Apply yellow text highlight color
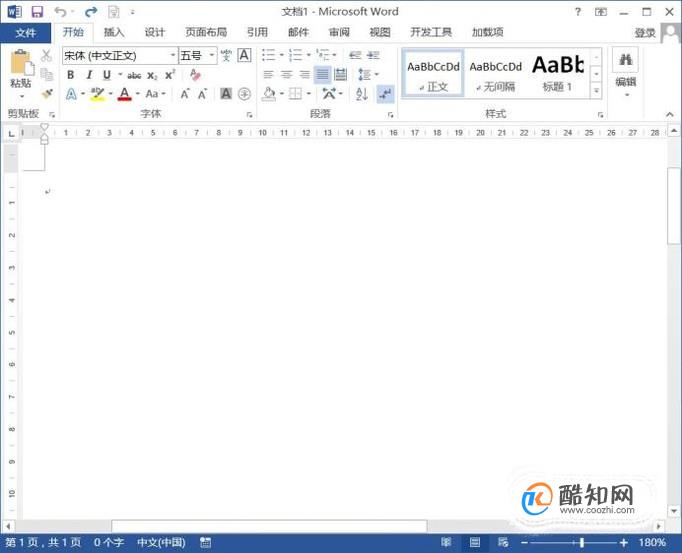Image resolution: width=682 pixels, height=553 pixels. coord(97,94)
